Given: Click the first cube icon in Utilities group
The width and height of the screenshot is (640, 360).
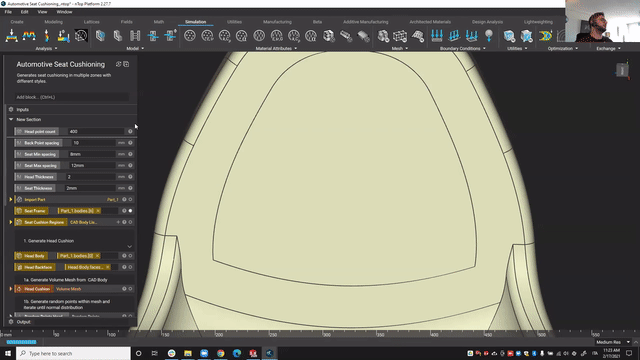Looking at the screenshot, I should (x=509, y=36).
